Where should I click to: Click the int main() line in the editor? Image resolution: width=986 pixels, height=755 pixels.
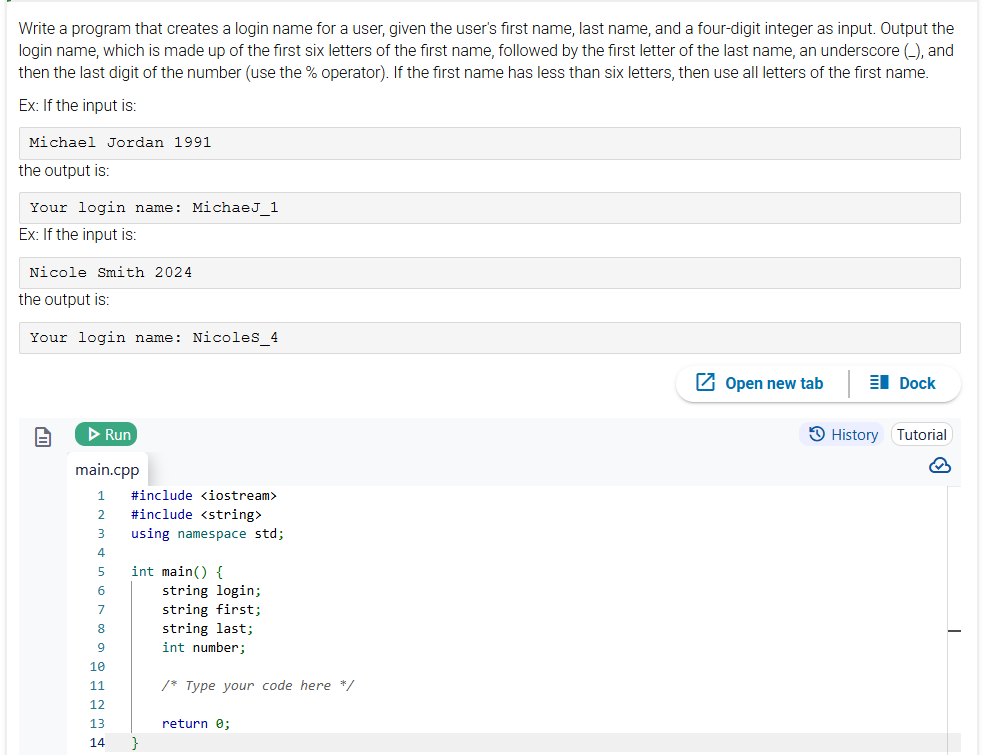[x=175, y=571]
